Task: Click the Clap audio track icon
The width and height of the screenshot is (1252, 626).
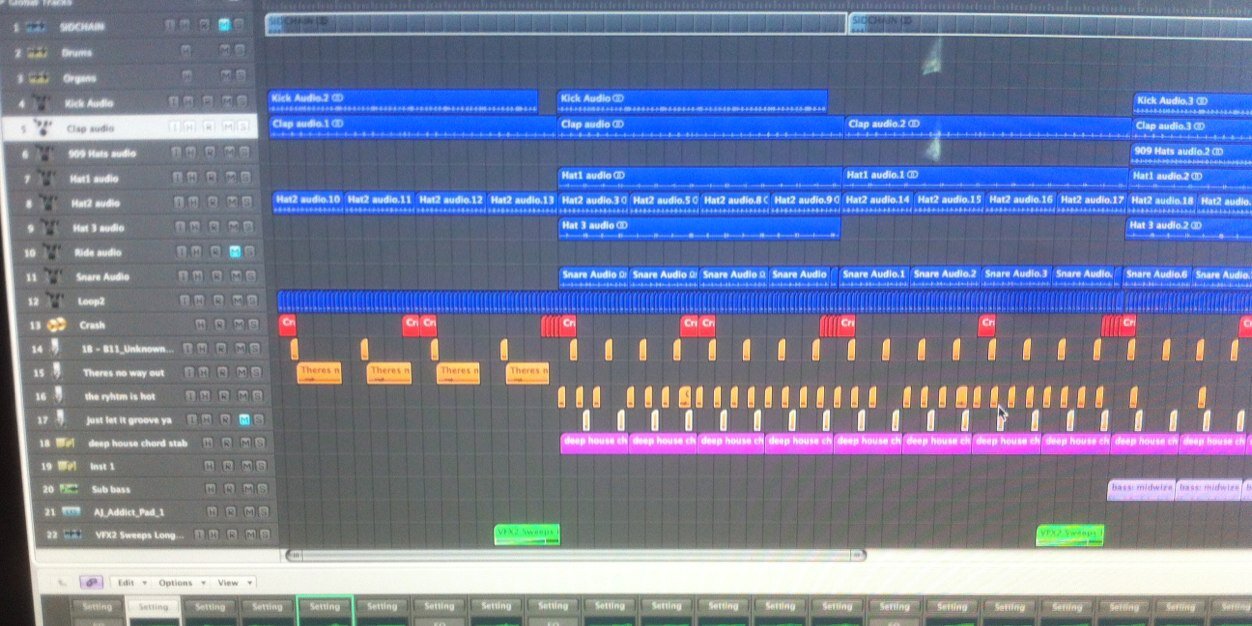Action: [44, 127]
